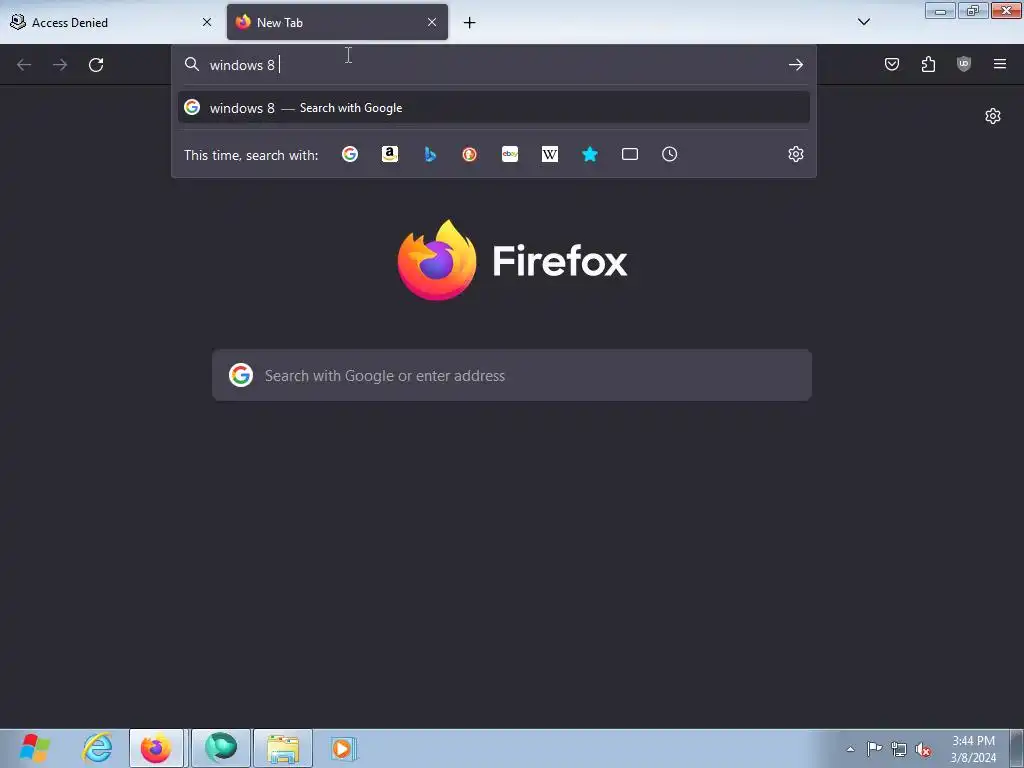Focus the 'Search with Google or enter address' box
Screen dimensions: 1024x768
click(512, 376)
